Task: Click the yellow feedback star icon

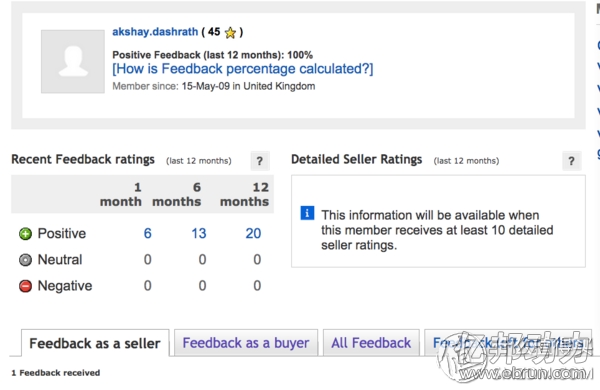Action: point(230,33)
